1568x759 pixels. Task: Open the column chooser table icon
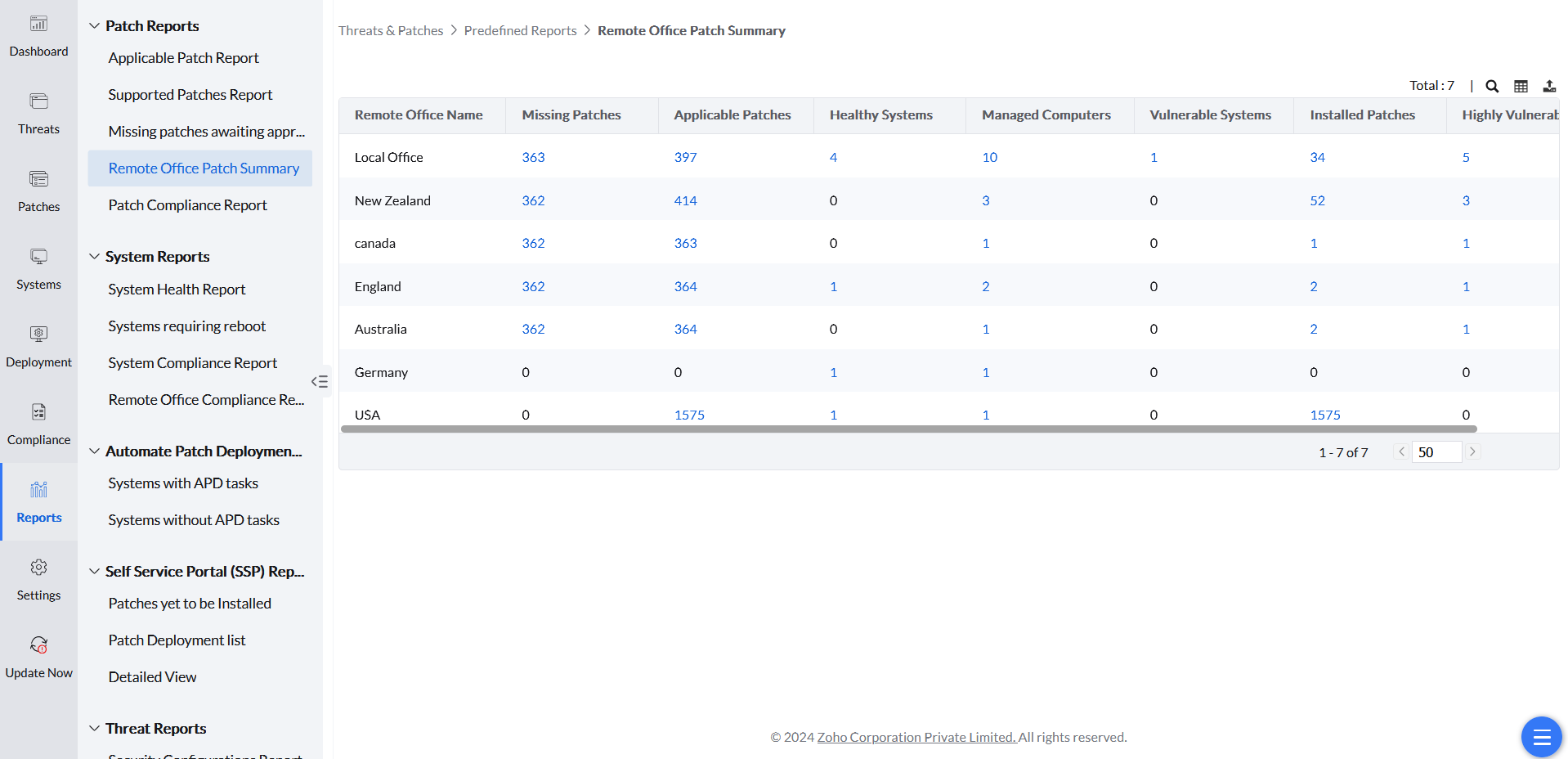1521,86
